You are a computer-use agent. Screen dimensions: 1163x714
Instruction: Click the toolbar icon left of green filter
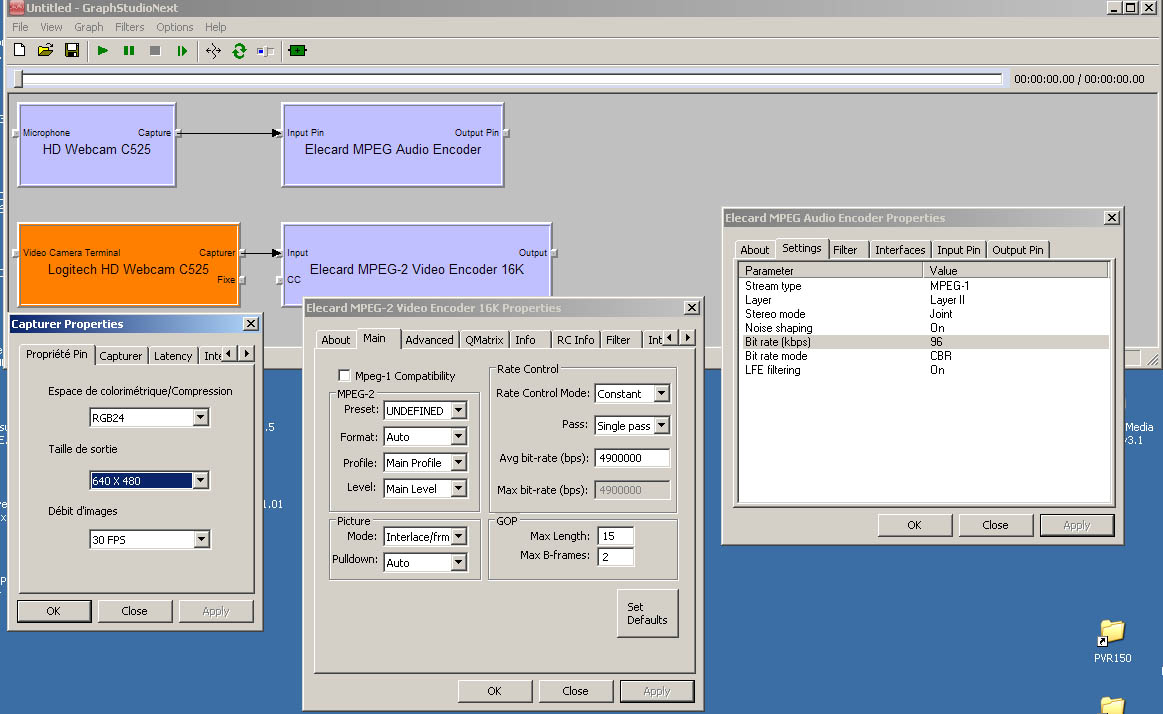[x=265, y=50]
